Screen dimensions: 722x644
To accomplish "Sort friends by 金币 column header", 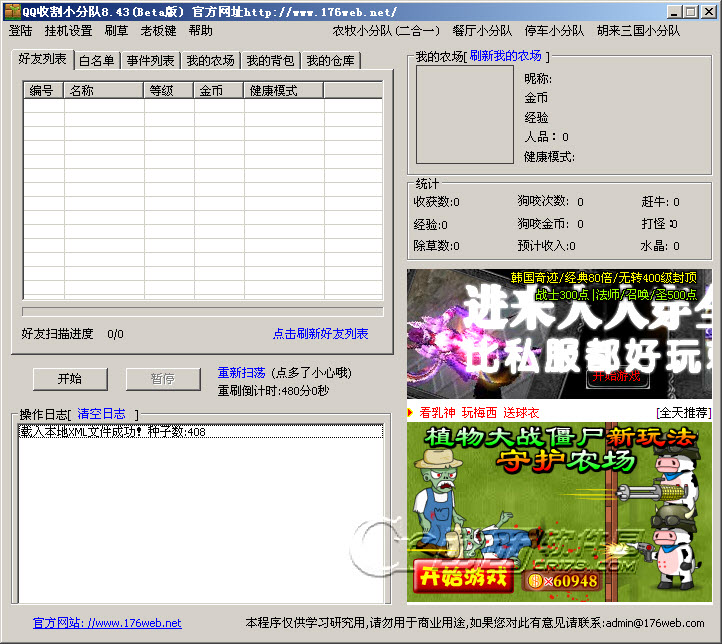I will 219,91.
